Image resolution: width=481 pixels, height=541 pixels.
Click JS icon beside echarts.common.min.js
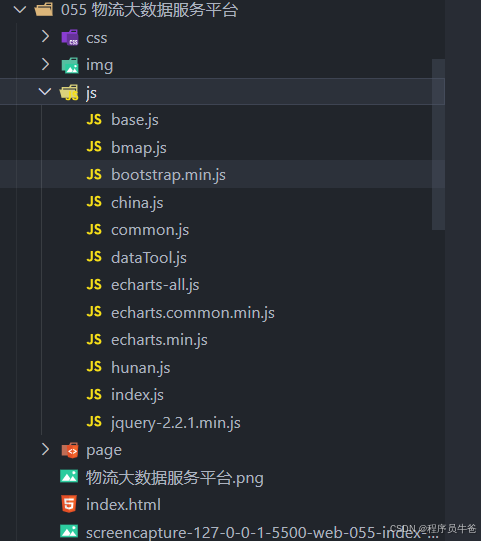click(x=94, y=312)
